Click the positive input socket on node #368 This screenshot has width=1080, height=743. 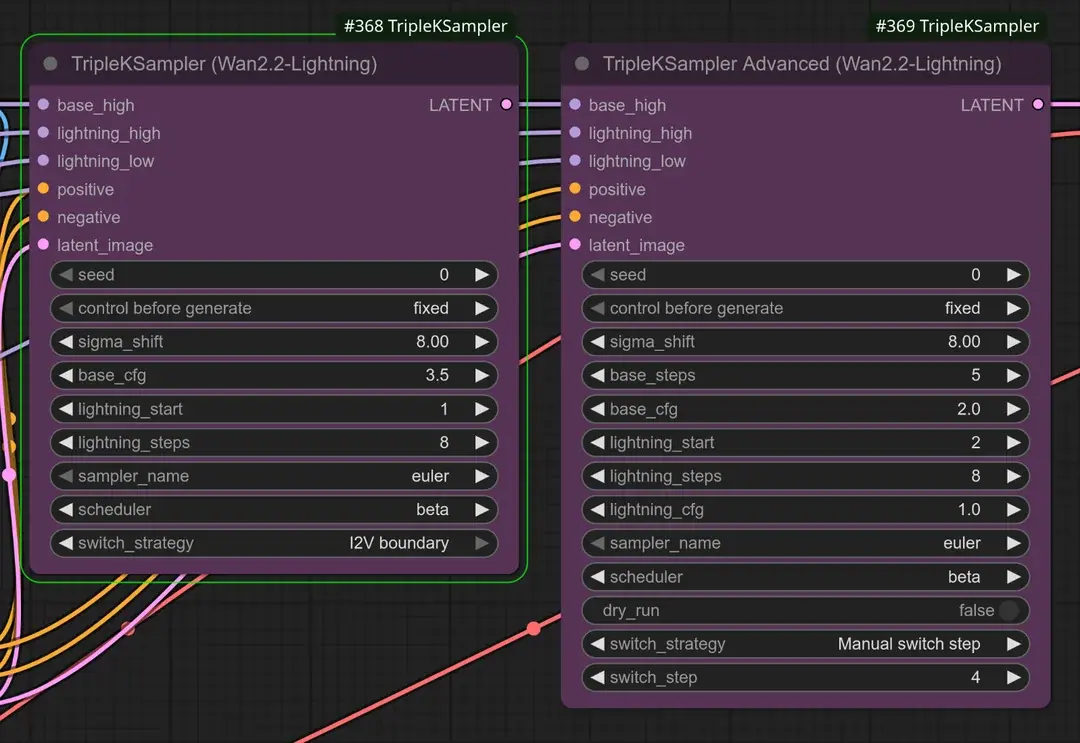click(x=43, y=189)
